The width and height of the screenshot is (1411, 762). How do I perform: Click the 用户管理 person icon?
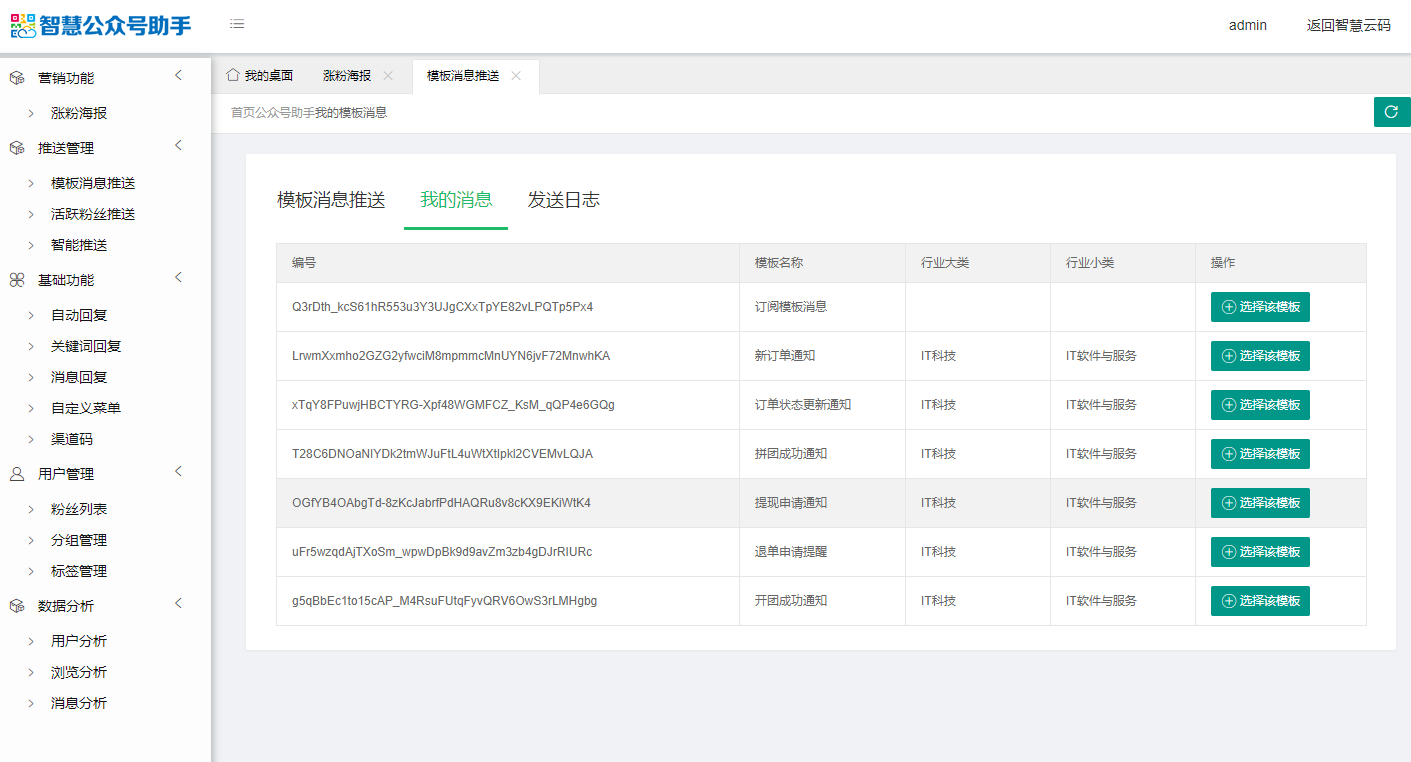[x=17, y=474]
